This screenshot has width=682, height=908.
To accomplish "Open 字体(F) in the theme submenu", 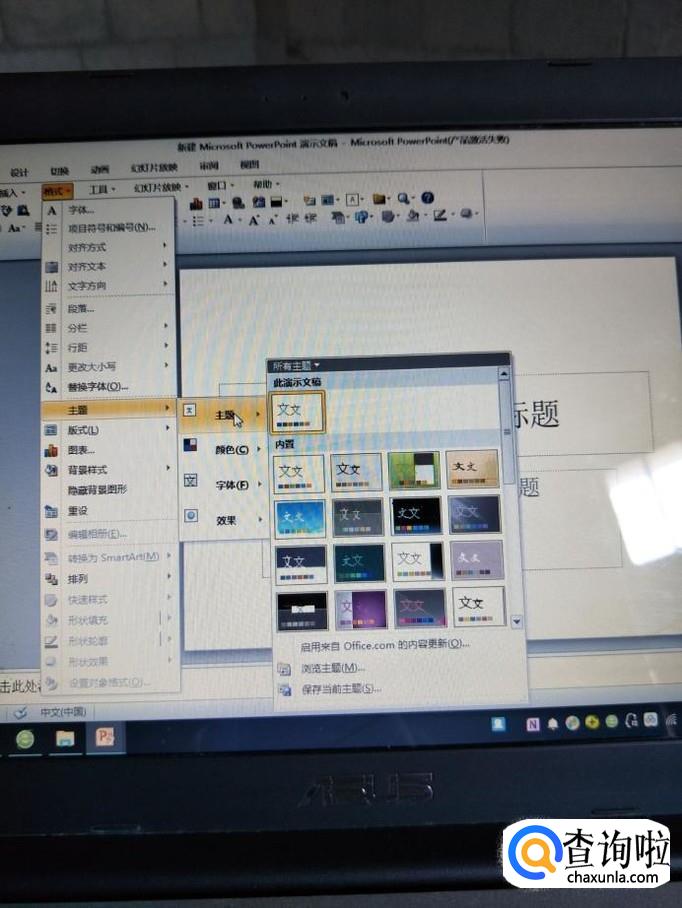I will pyautogui.click(x=222, y=485).
